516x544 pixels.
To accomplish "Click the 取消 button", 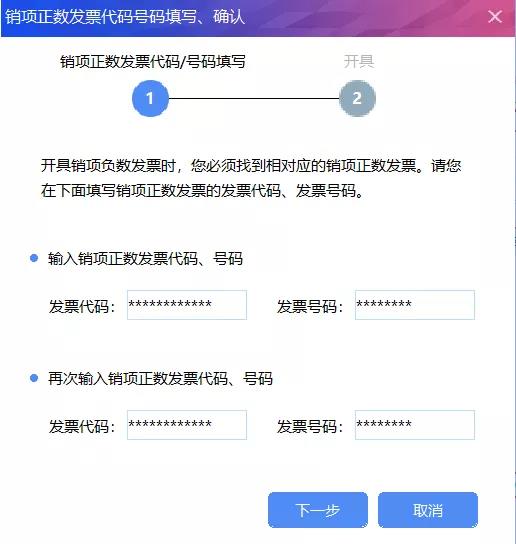I will (x=428, y=510).
